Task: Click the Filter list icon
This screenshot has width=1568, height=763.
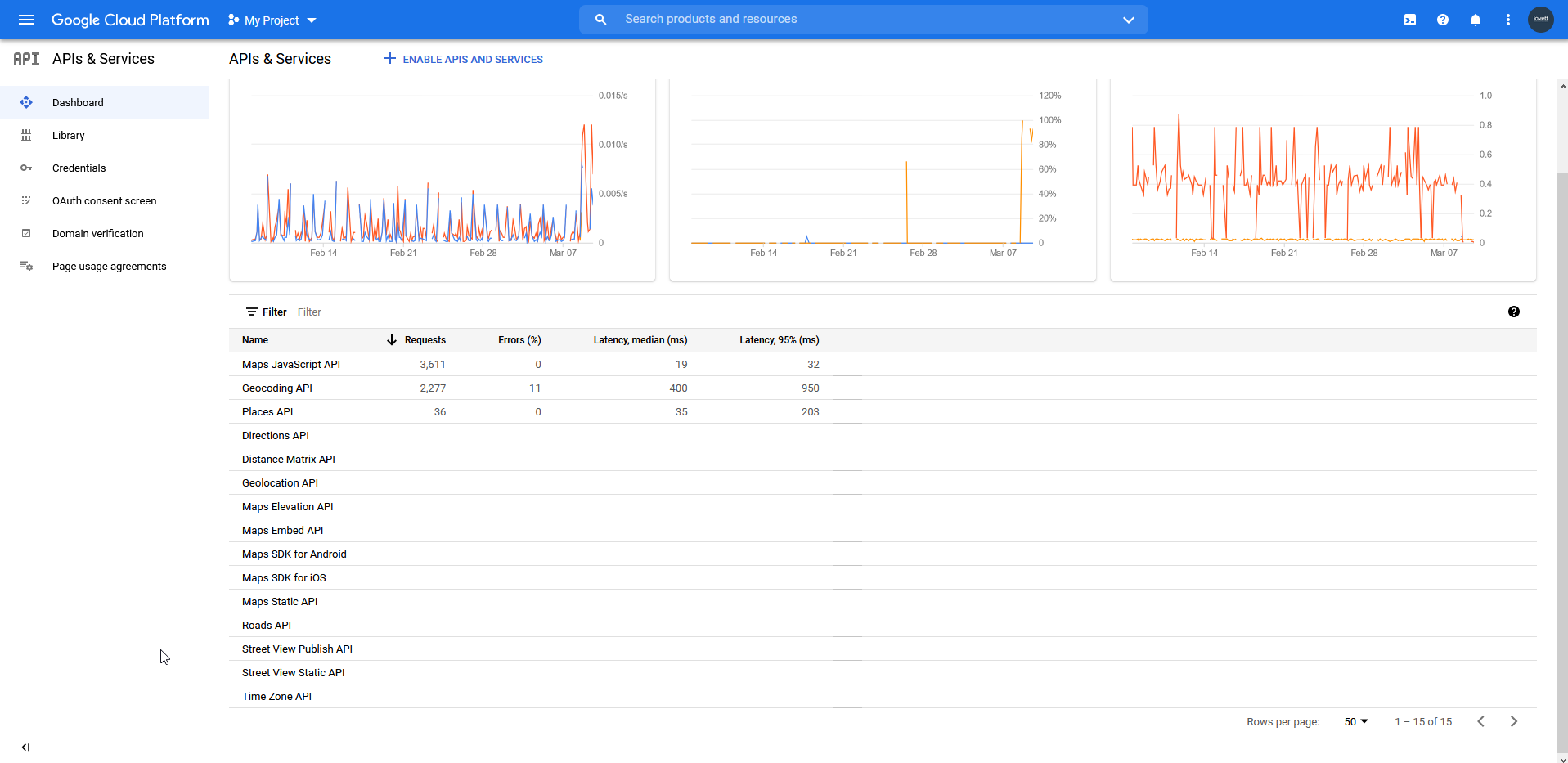Action: [252, 312]
